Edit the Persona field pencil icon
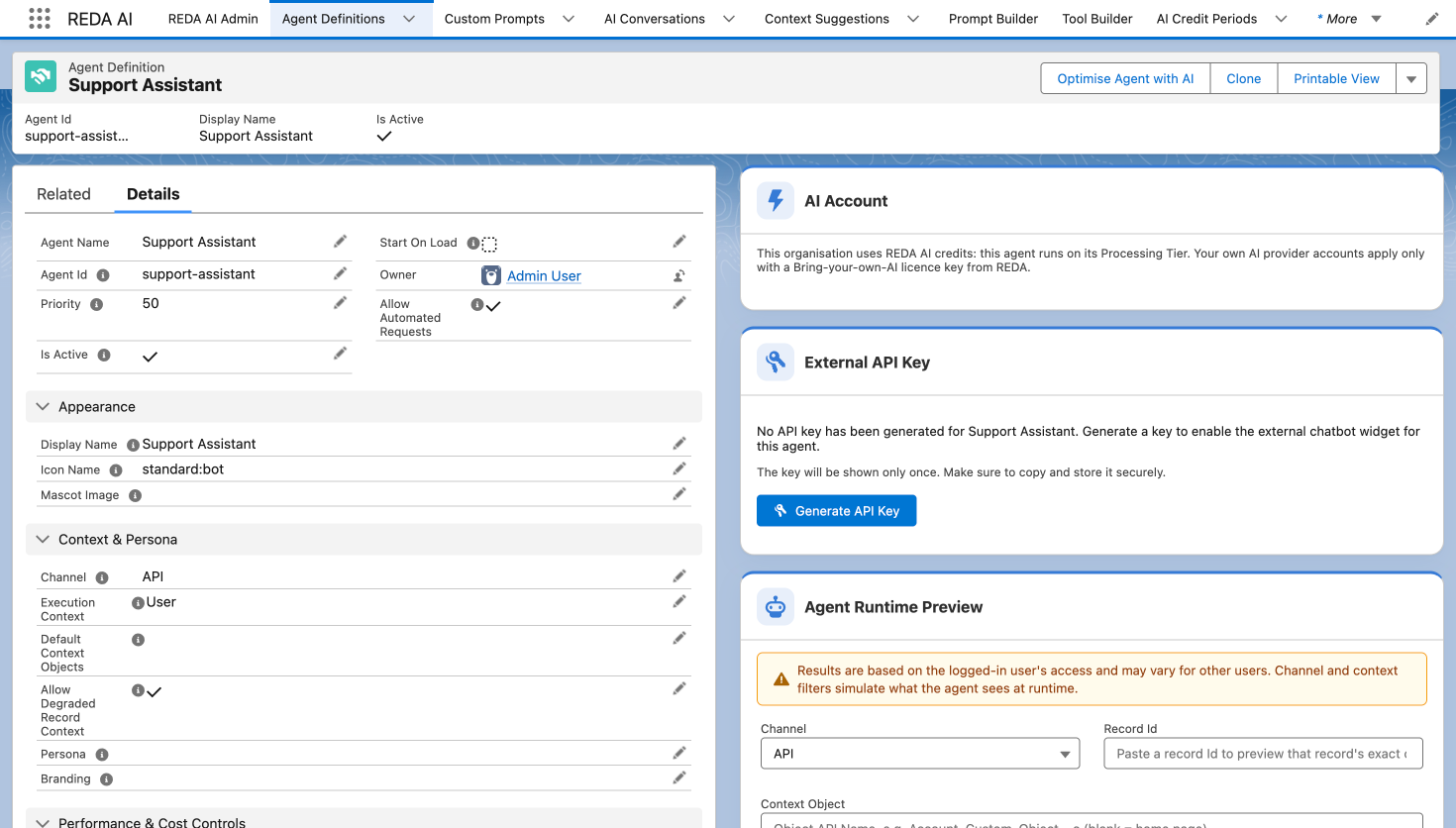 pyautogui.click(x=679, y=753)
